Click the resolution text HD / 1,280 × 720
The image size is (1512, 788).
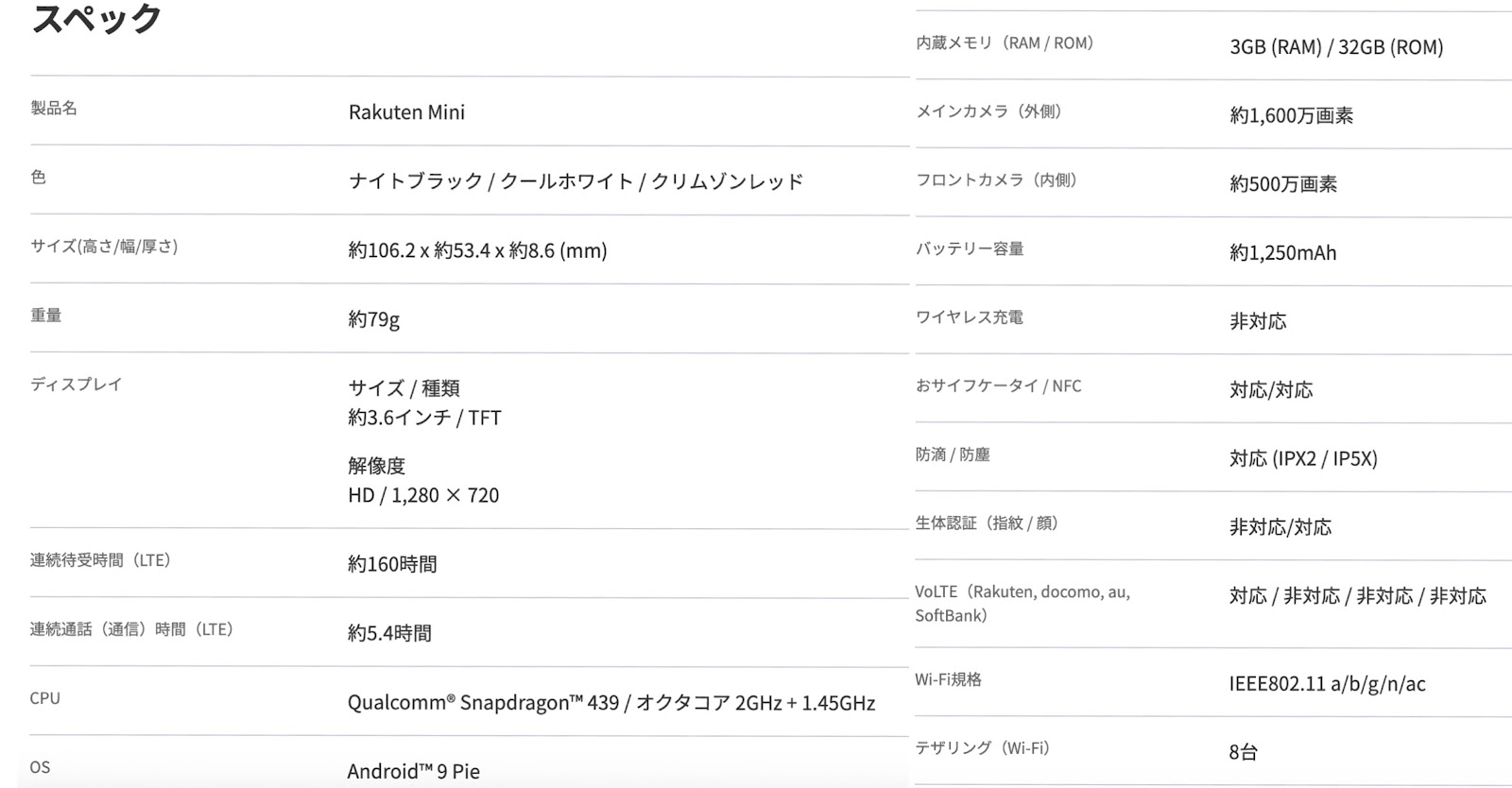(x=423, y=495)
